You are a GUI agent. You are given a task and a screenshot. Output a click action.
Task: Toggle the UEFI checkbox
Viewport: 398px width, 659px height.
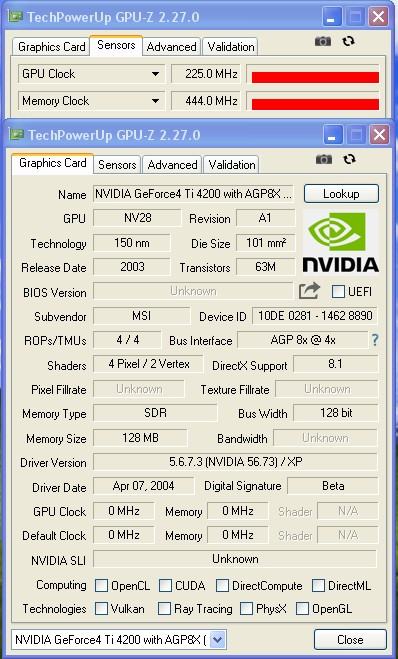pos(338,291)
